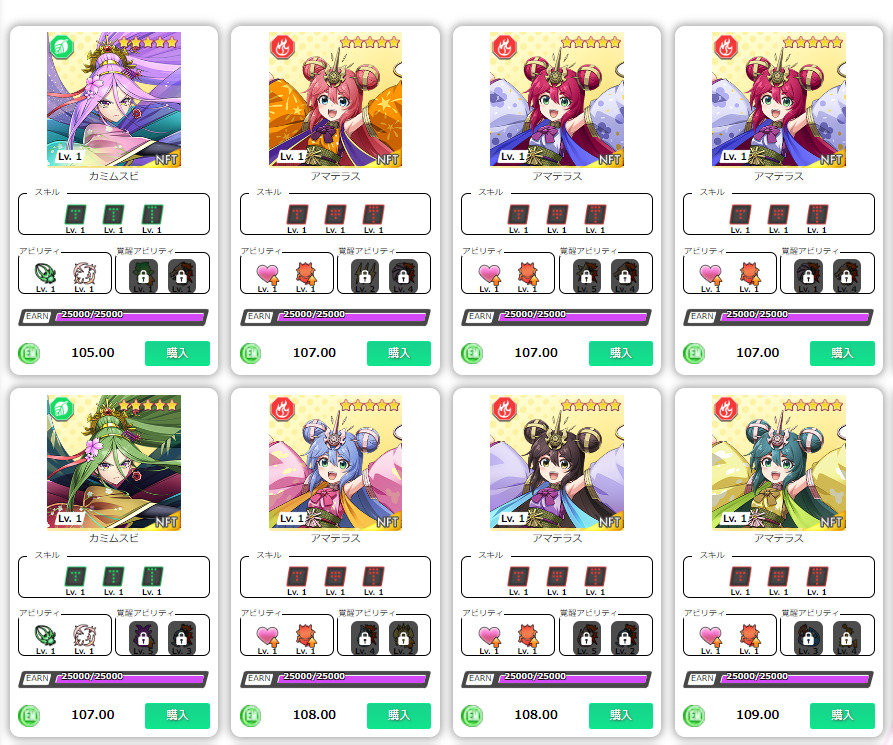Click the green coin icon beside the 105.00 price
Viewport: 893px width, 745px height.
pos(29,354)
